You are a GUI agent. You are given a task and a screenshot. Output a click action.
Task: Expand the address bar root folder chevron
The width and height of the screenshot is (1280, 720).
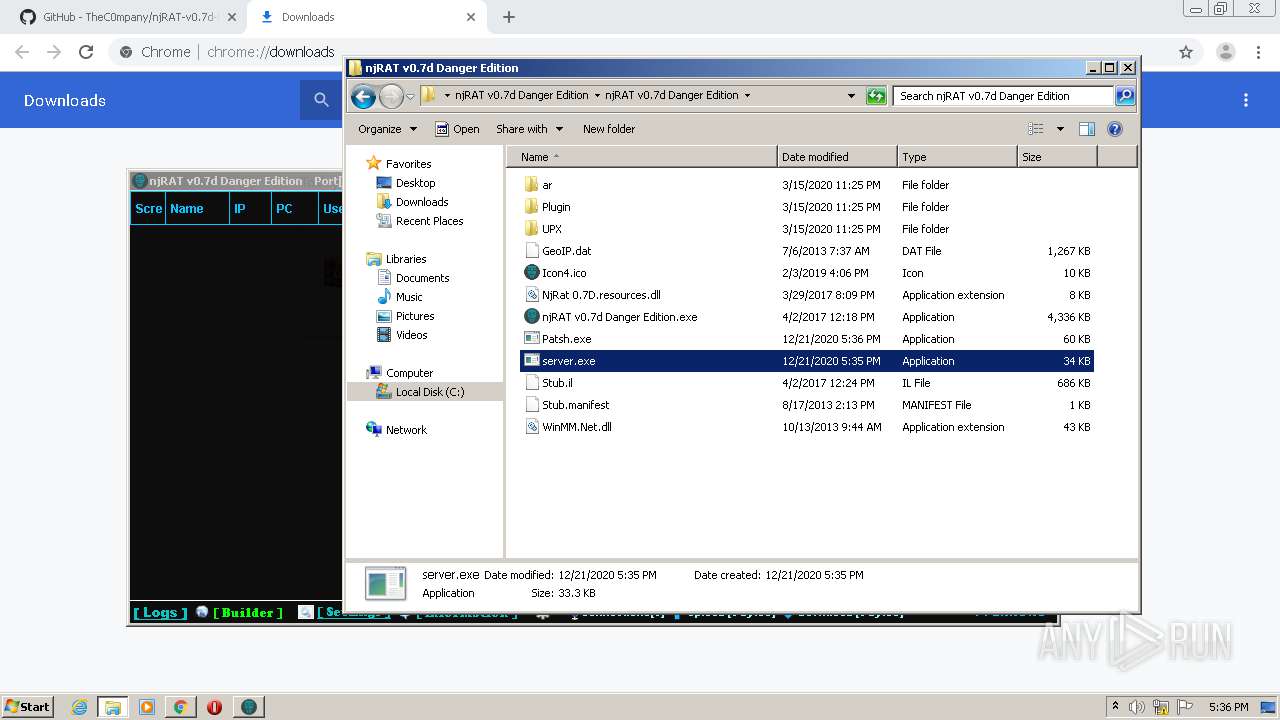click(447, 96)
